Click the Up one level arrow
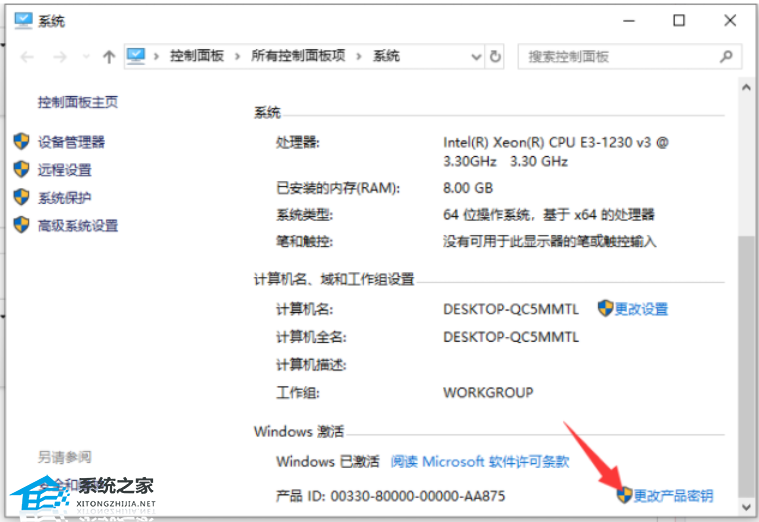Screen dimensions: 759x522 tap(109, 57)
